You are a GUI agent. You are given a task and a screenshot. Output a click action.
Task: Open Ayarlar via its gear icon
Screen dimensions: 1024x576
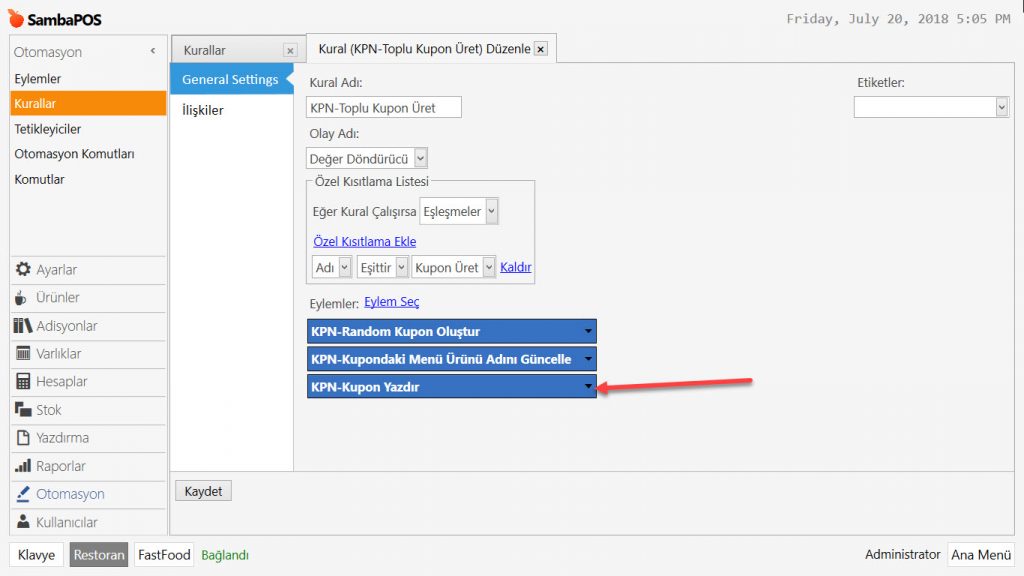click(23, 270)
